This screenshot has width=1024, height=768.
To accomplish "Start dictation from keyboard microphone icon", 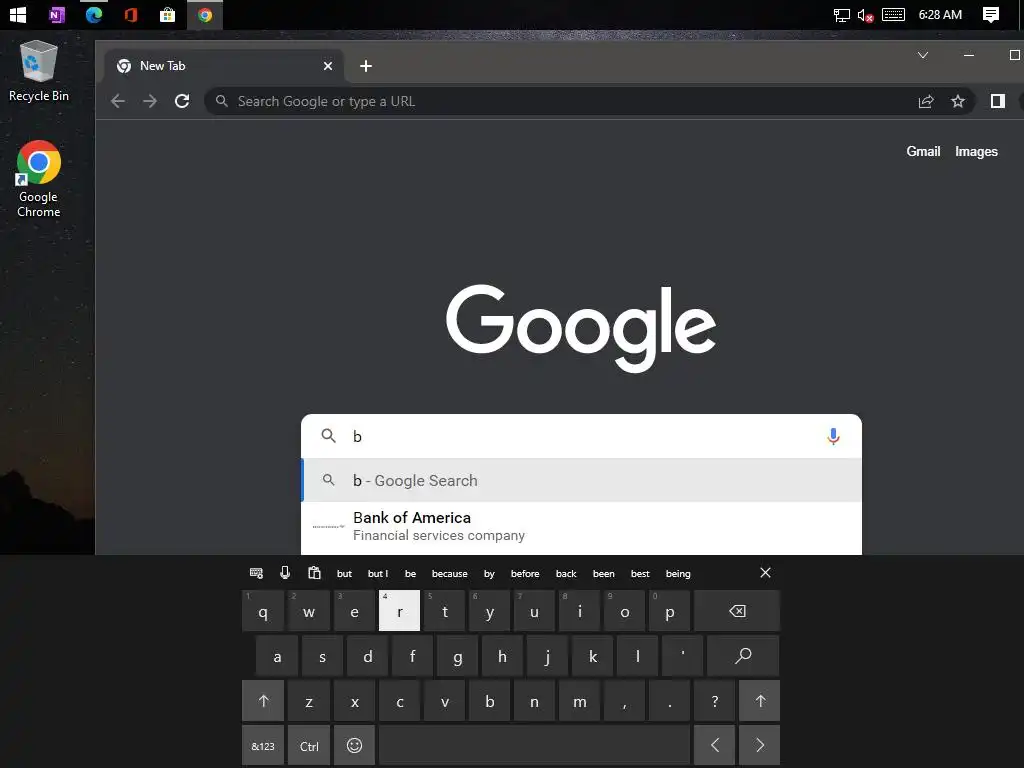I will click(x=285, y=573).
